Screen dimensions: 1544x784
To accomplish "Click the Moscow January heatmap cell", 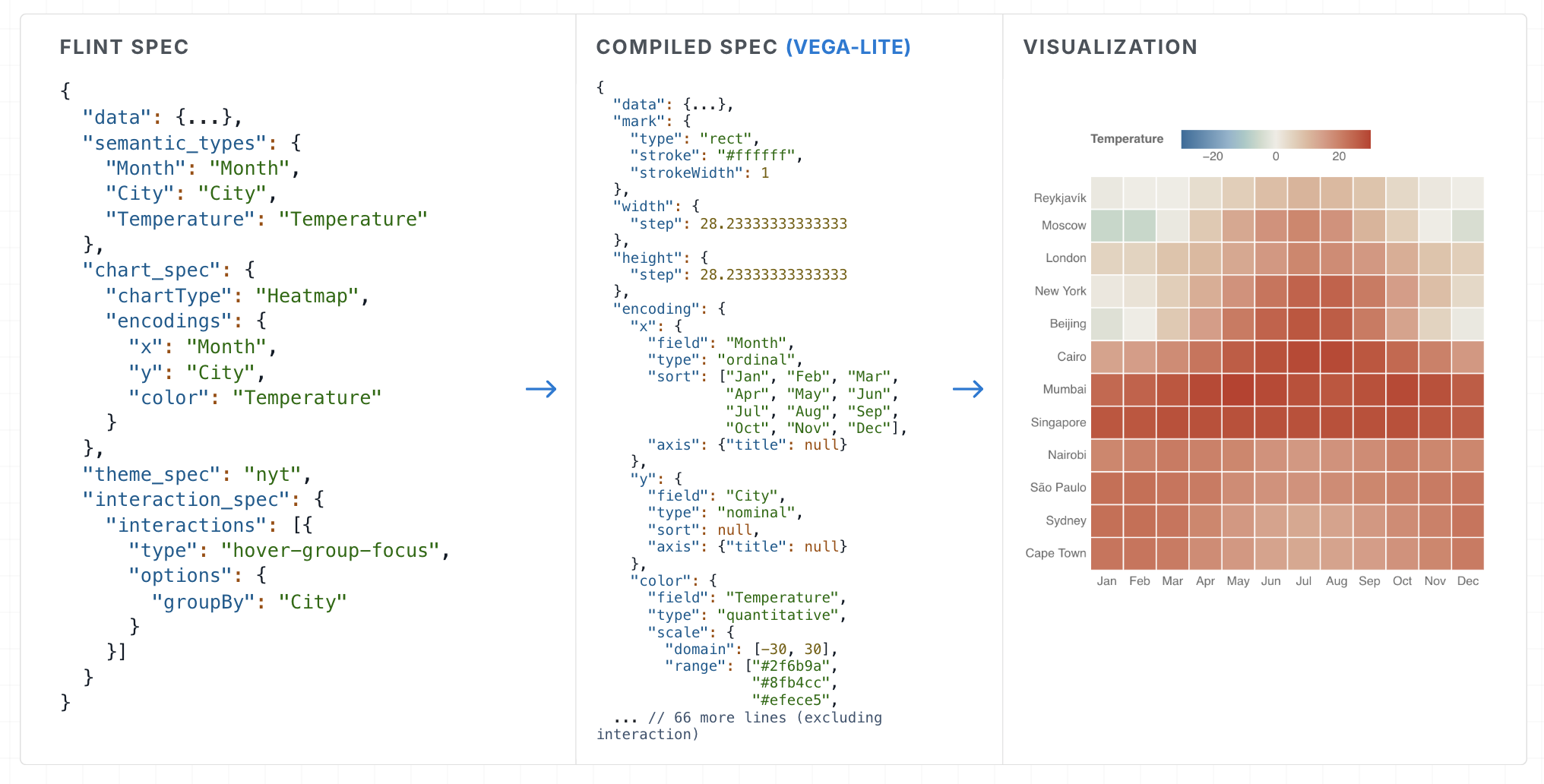I will 1107,226.
